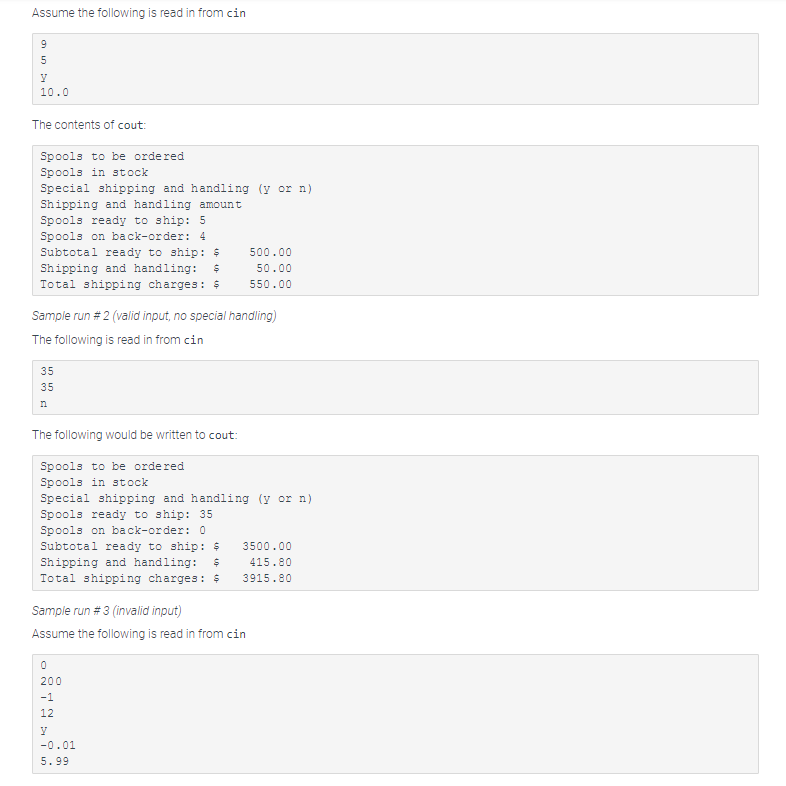786x786 pixels.
Task: Click the 3915.80 total shipping charges value
Action: [267, 578]
